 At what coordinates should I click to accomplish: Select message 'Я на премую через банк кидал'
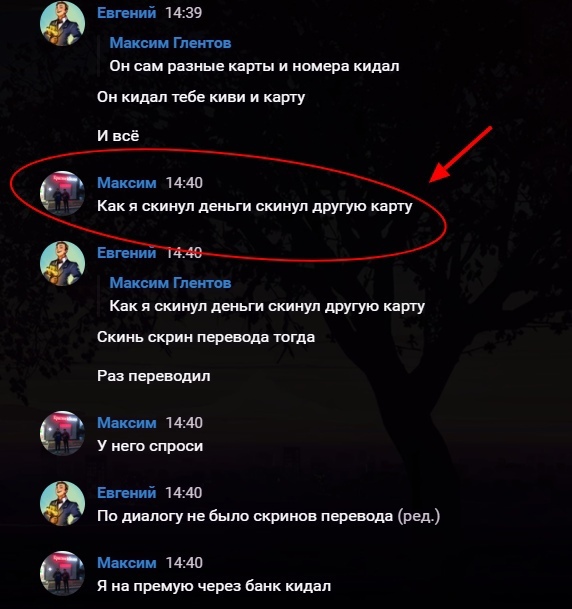214,586
